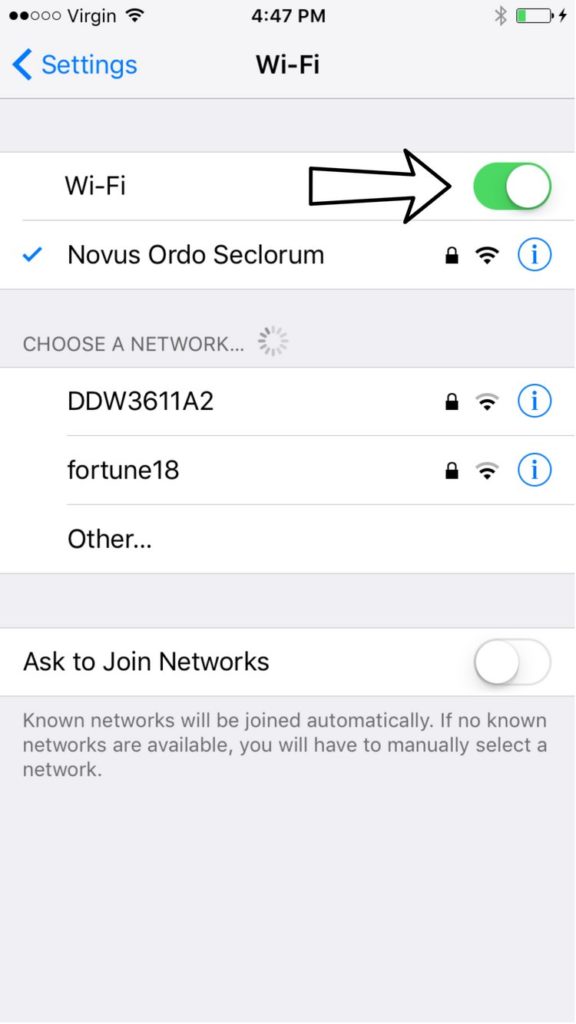Tap Other... to enter a network

click(288, 539)
